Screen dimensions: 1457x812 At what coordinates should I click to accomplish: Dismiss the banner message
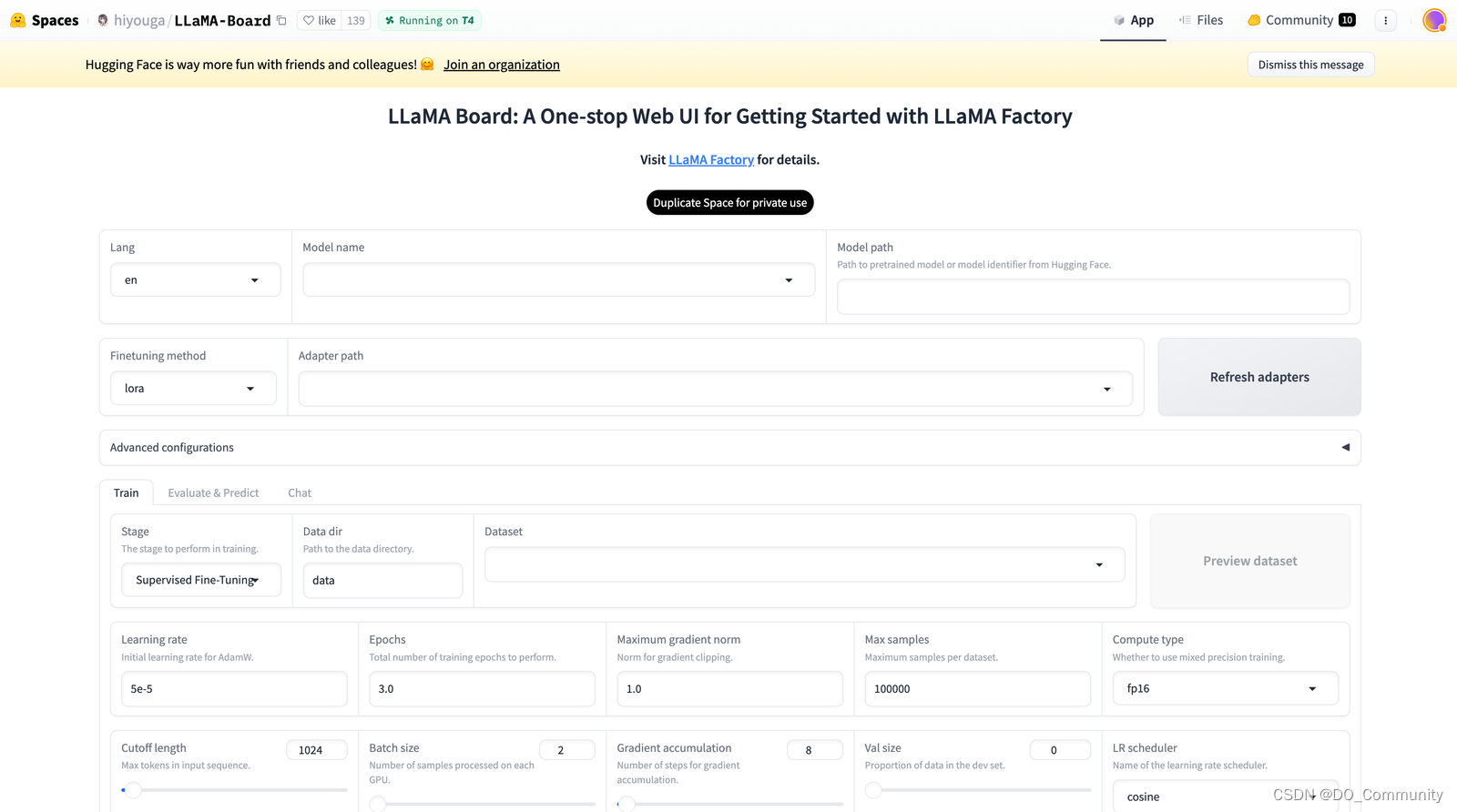click(x=1310, y=65)
